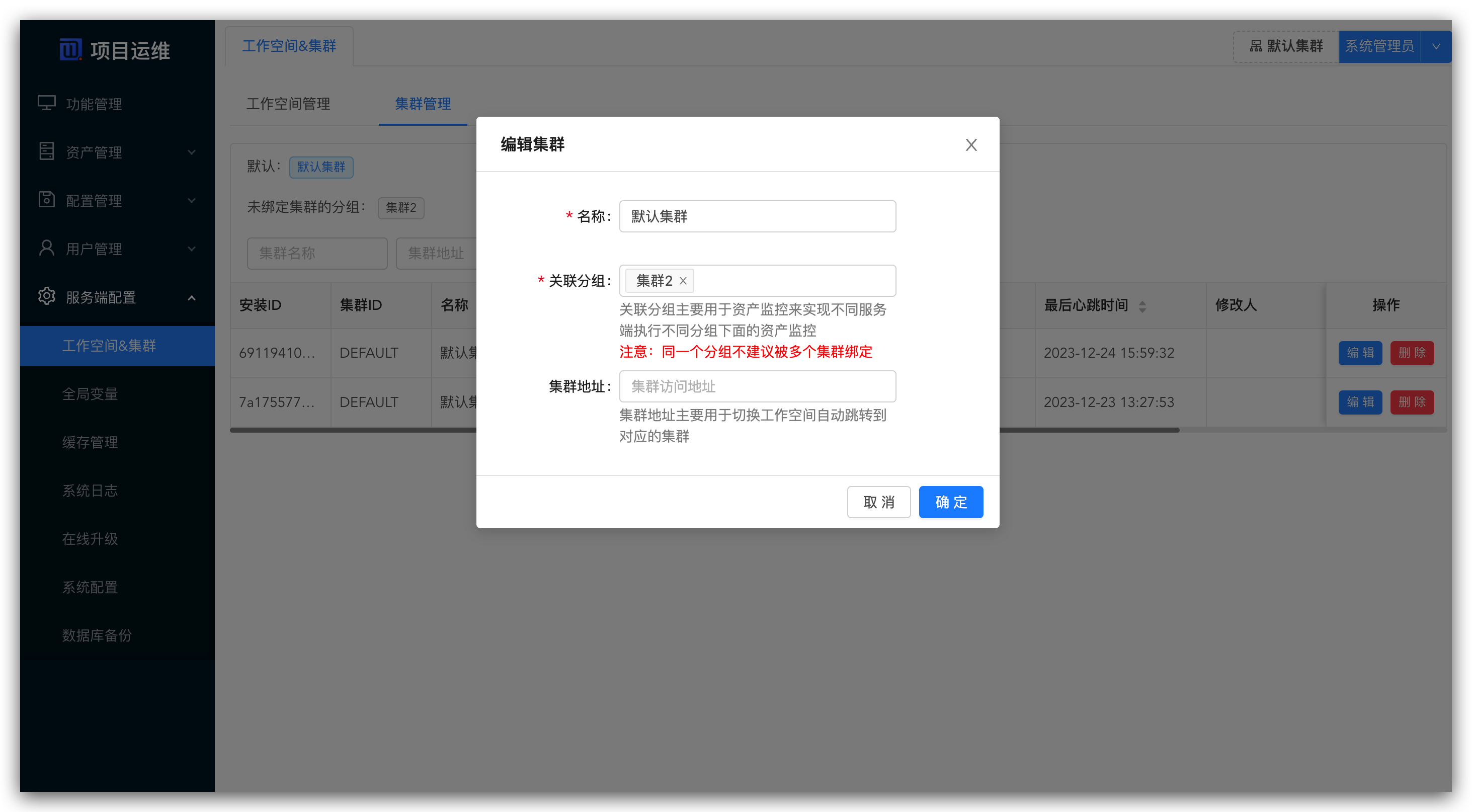Click the 集群访问地址 input field
The image size is (1472, 812).
tap(757, 386)
